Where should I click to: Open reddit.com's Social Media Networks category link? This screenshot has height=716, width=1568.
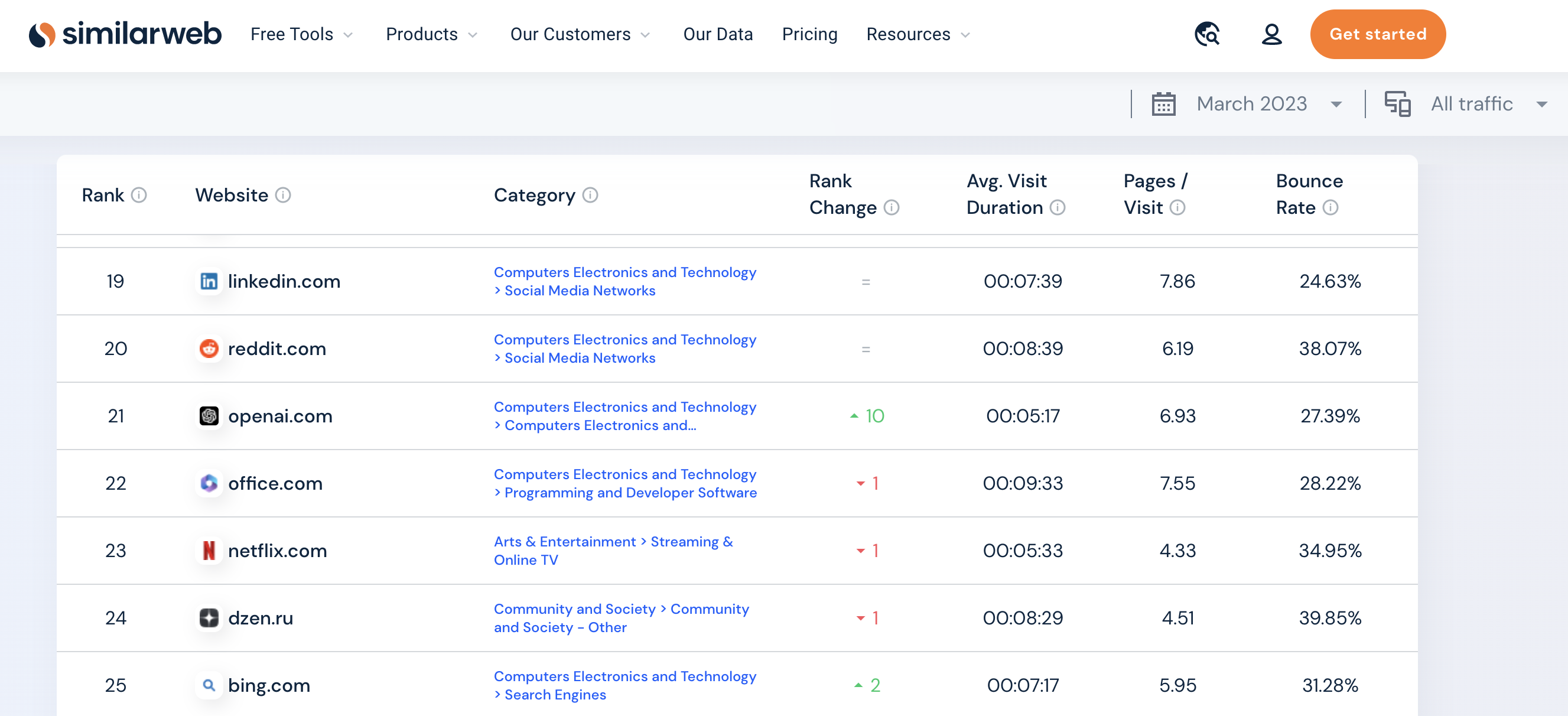point(580,358)
